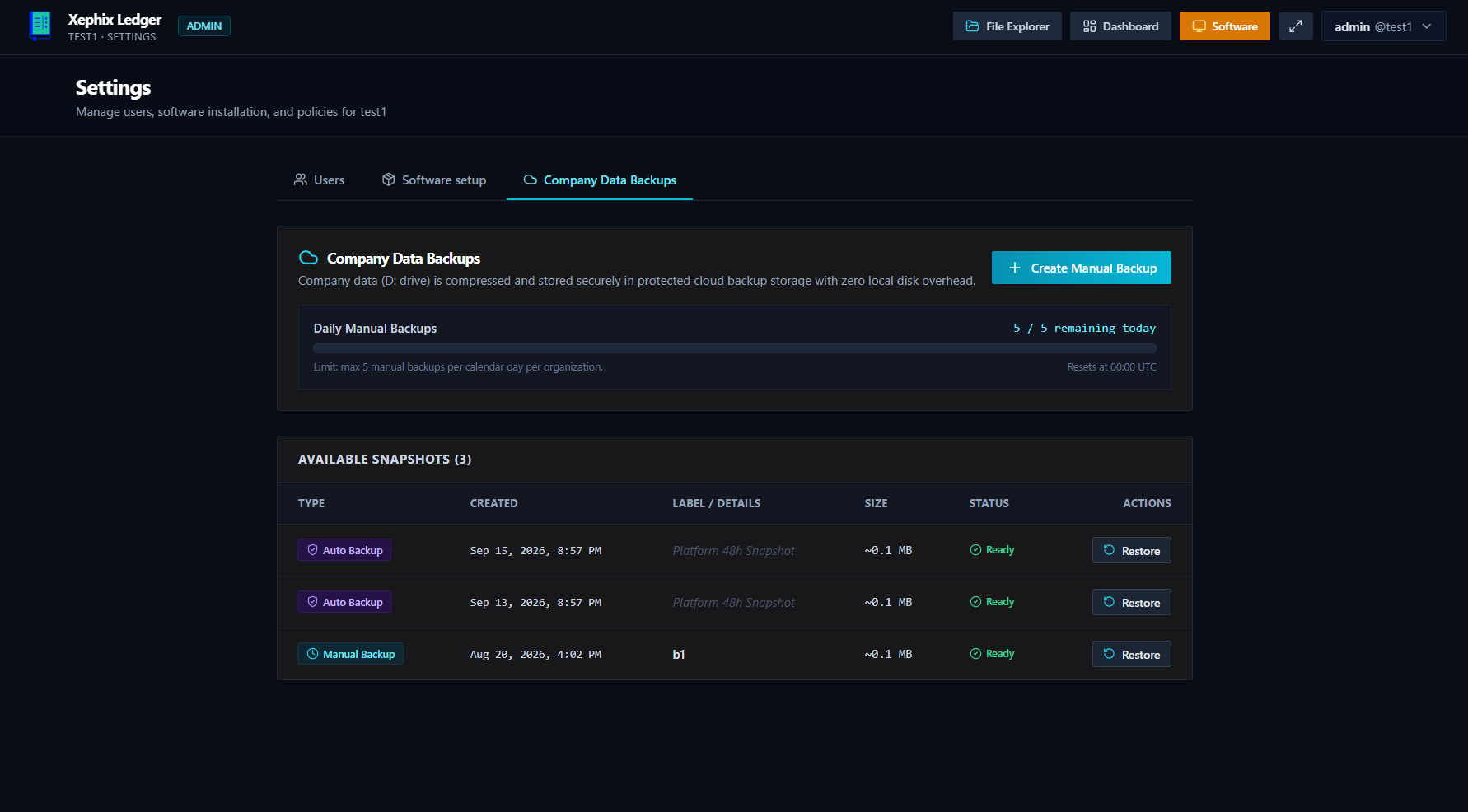Viewport: 1468px width, 812px height.
Task: Click Auto Backup badge for Sep 15
Action: pos(344,550)
